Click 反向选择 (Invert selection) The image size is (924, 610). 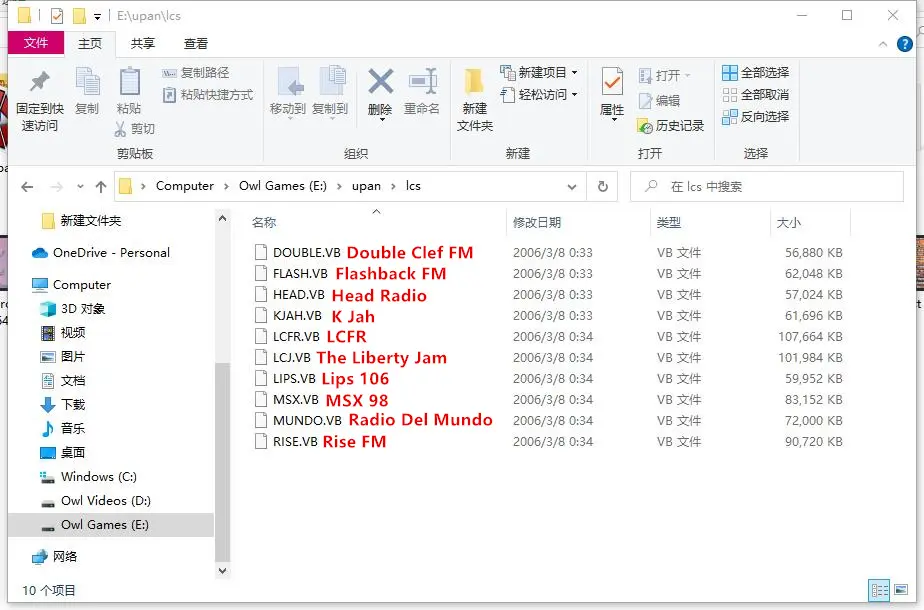click(x=755, y=117)
